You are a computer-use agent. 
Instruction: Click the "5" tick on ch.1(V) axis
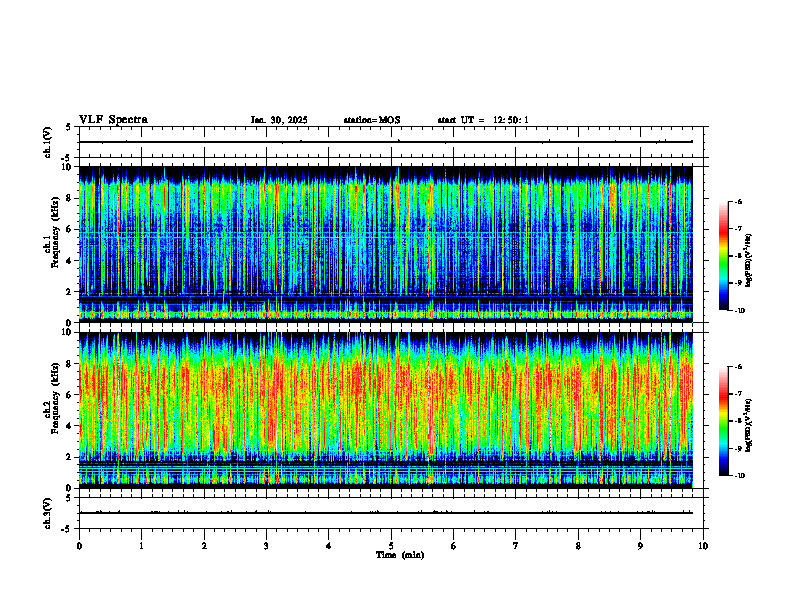68,127
